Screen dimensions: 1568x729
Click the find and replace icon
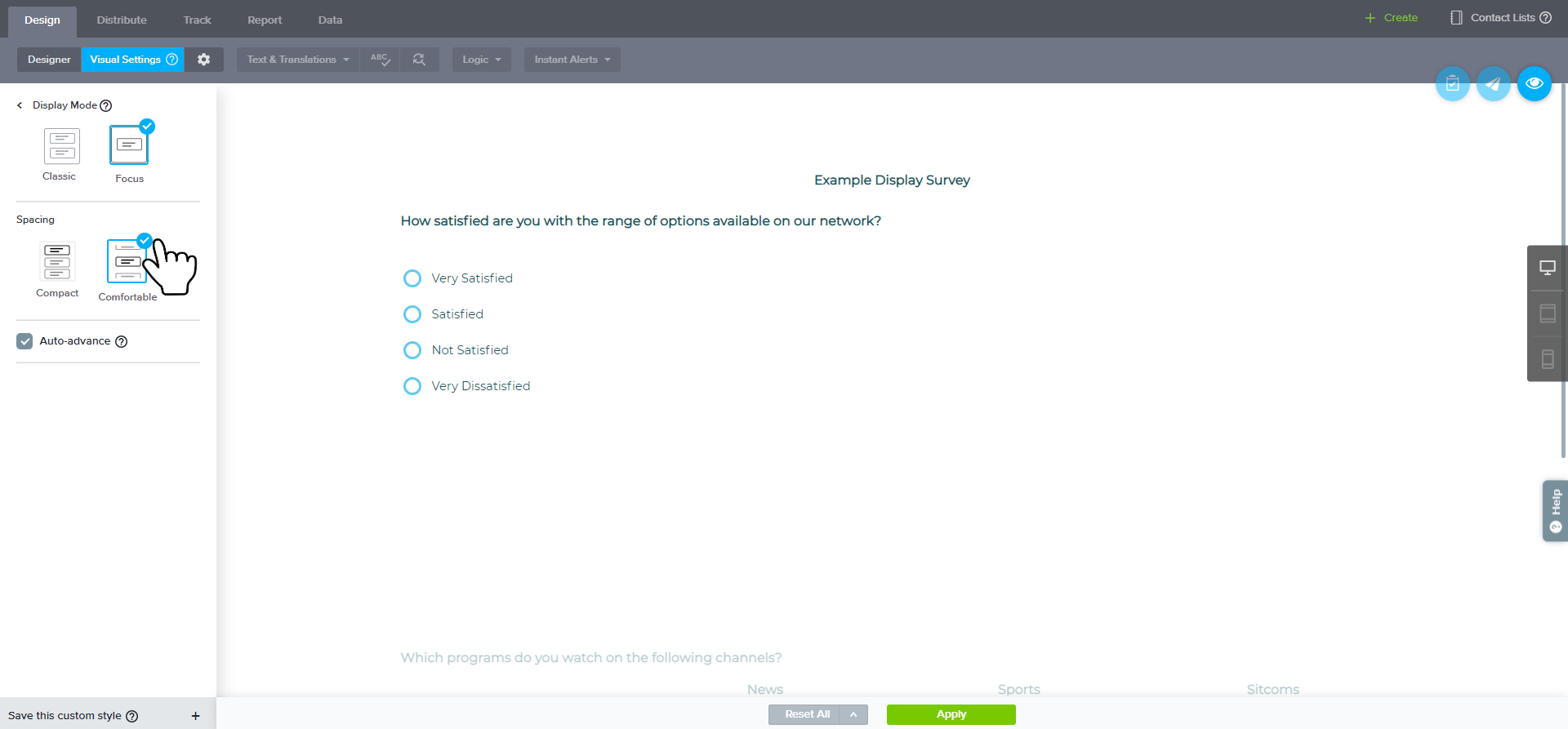[419, 60]
